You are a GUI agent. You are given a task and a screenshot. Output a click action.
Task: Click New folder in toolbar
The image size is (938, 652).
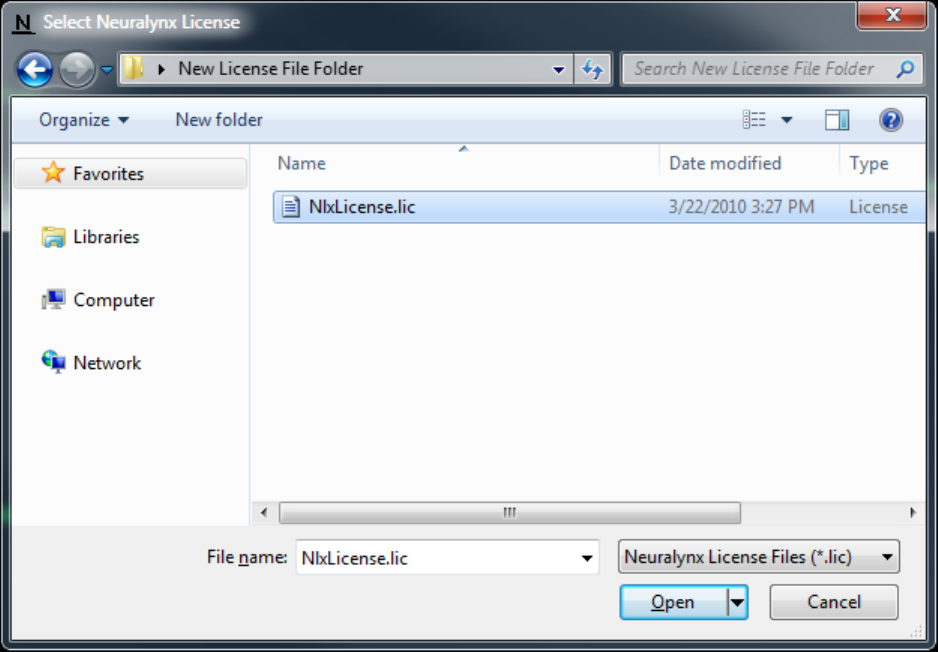point(219,120)
